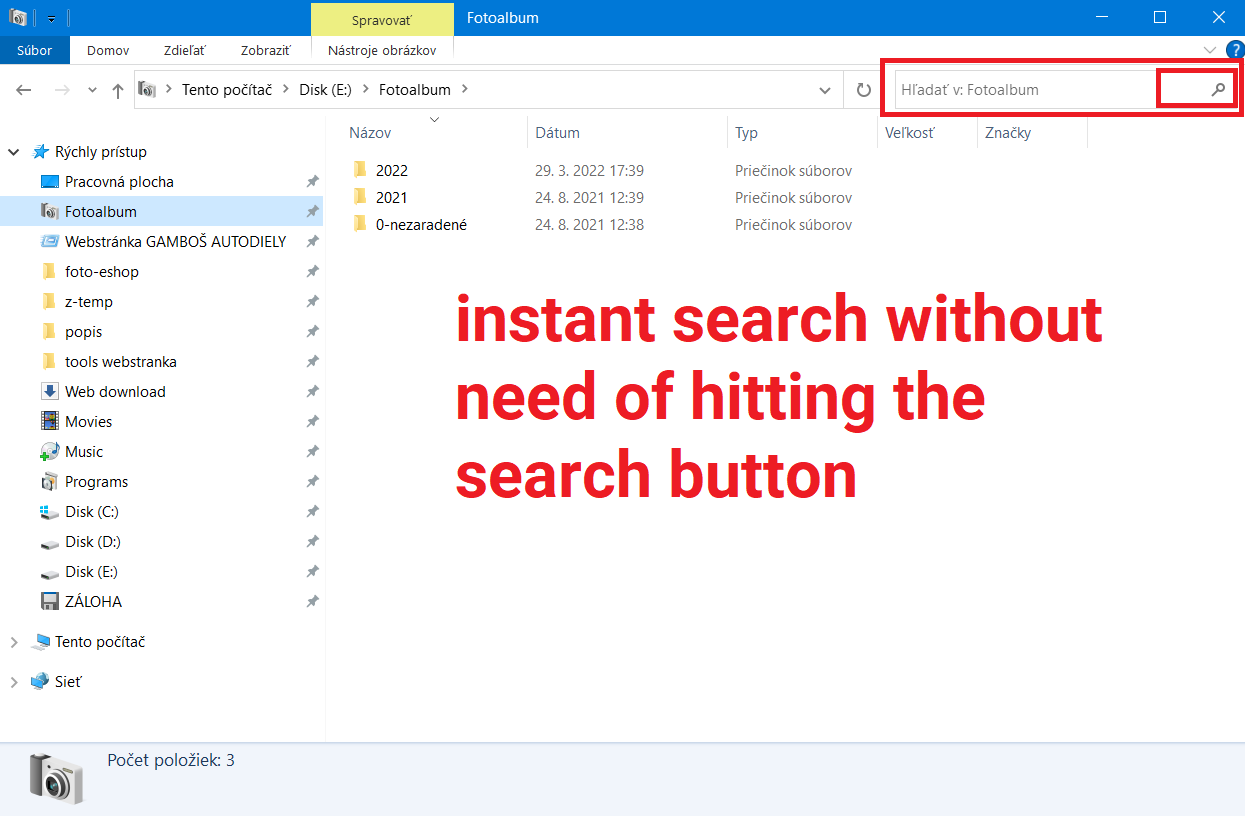1245x816 pixels.
Task: Unpin Music from Rýchly prístup
Action: [x=312, y=451]
